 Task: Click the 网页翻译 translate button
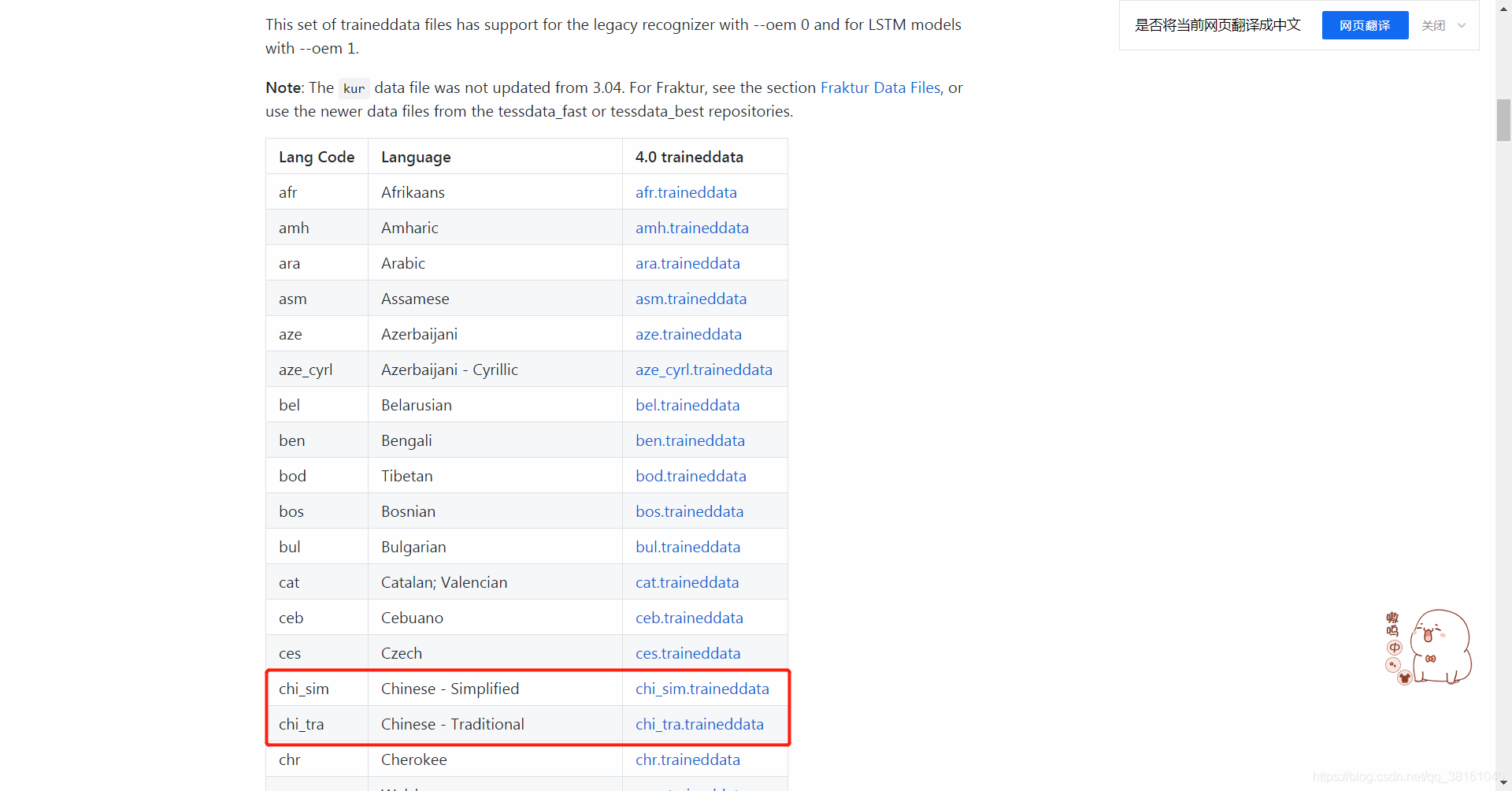tap(1365, 26)
